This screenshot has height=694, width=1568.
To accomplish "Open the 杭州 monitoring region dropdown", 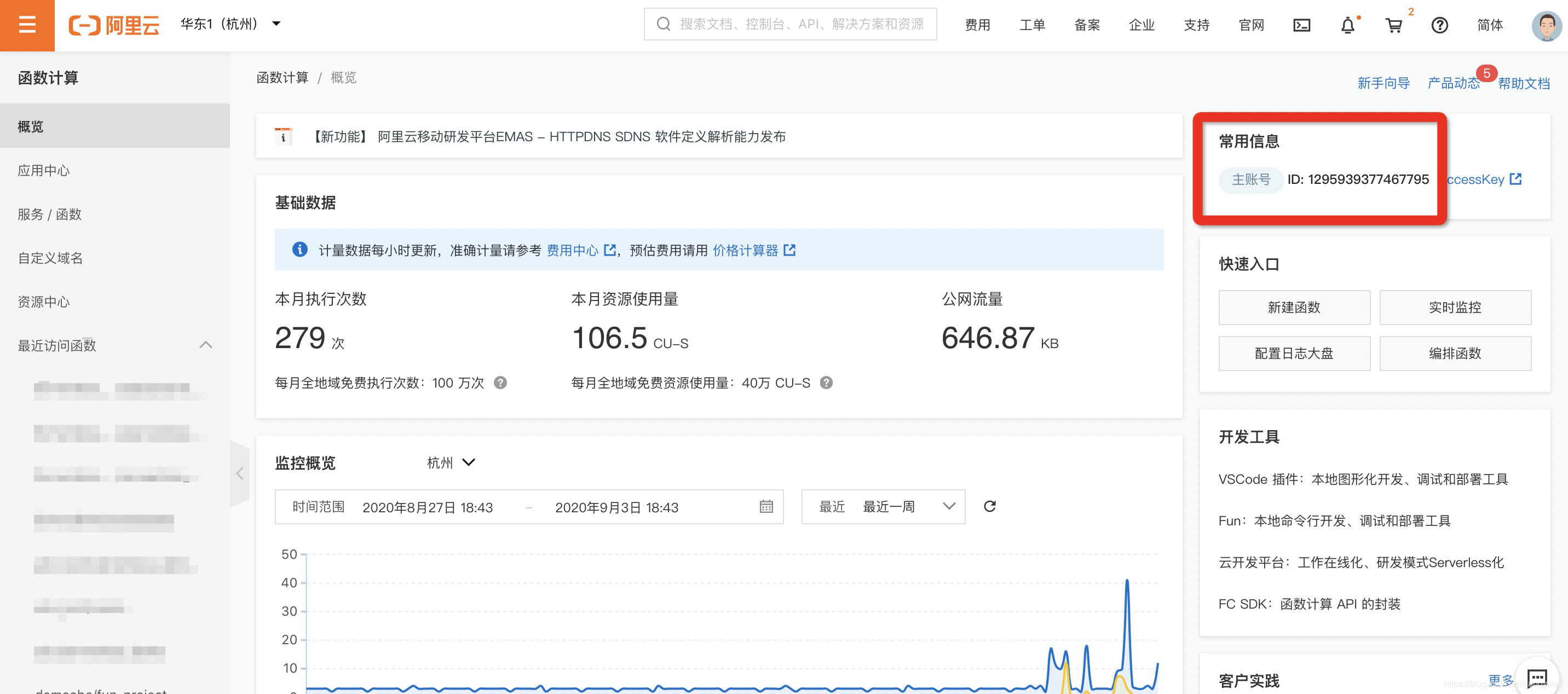I will (x=451, y=462).
